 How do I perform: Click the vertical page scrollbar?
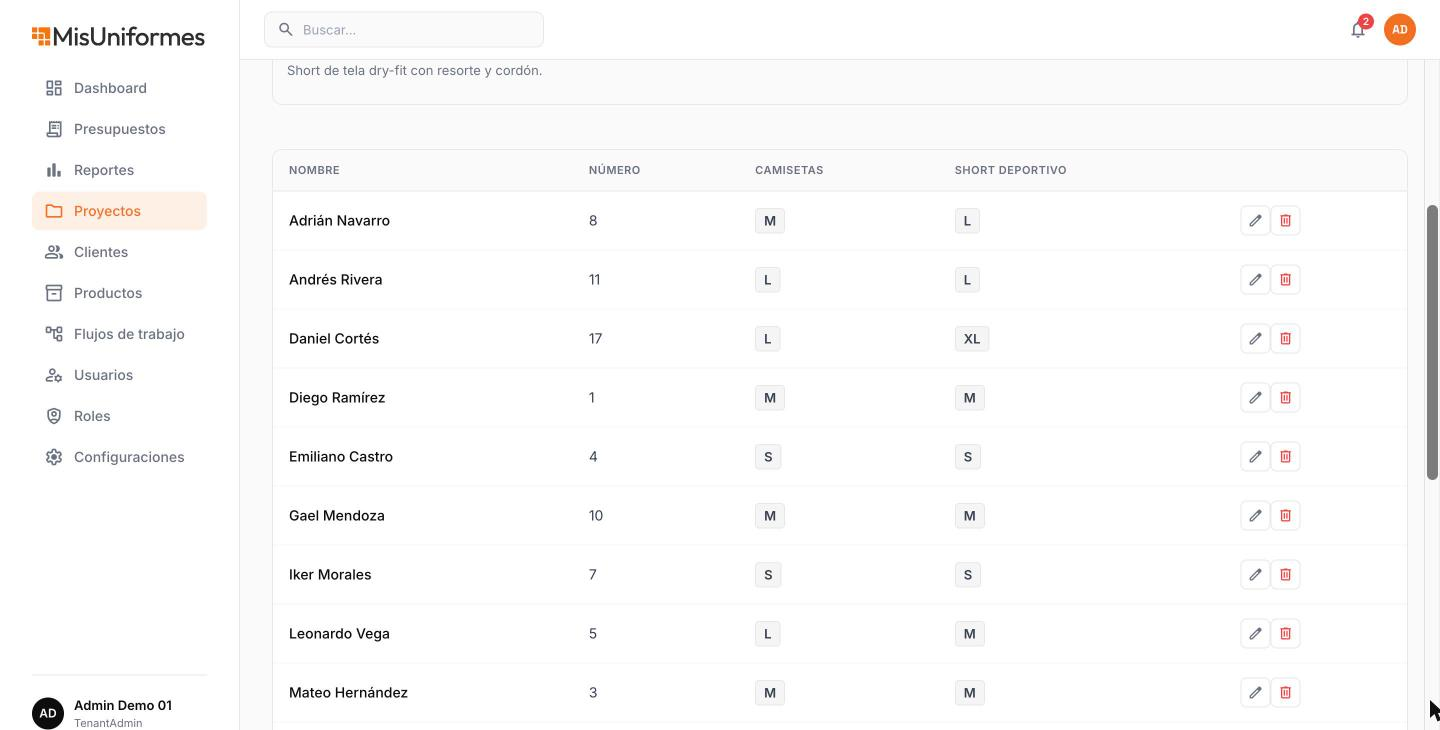point(1432,343)
